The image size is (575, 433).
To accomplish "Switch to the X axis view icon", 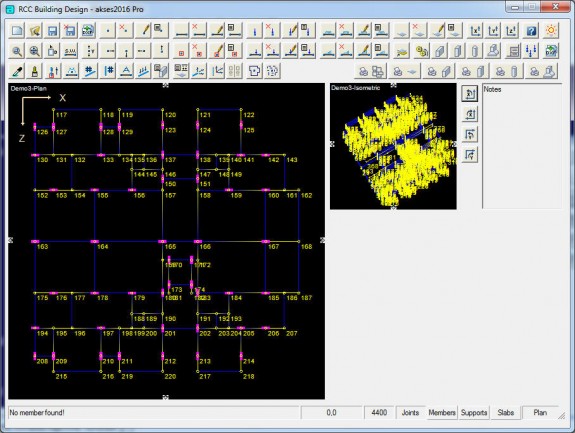I will click(476, 30).
